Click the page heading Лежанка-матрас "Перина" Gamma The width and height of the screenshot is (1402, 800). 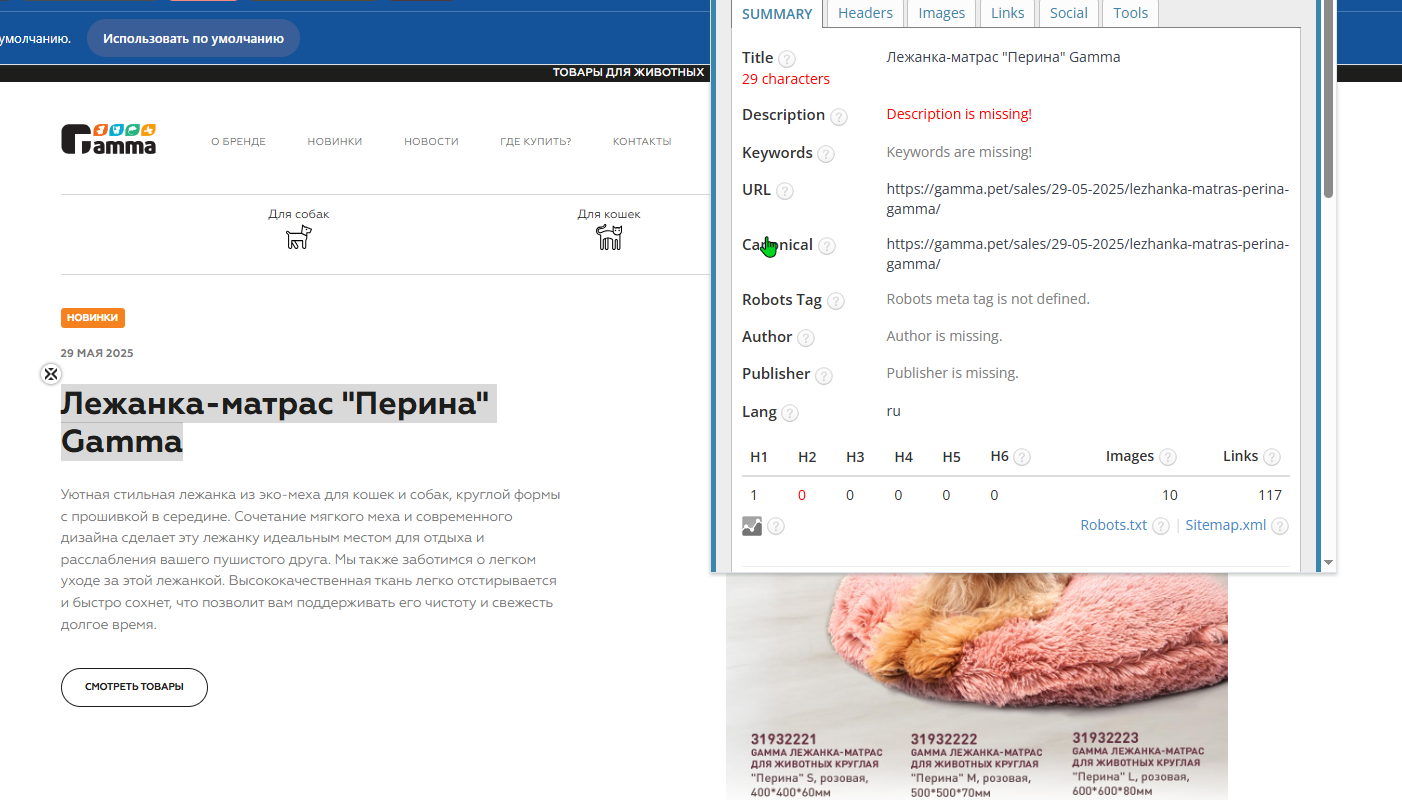[278, 422]
